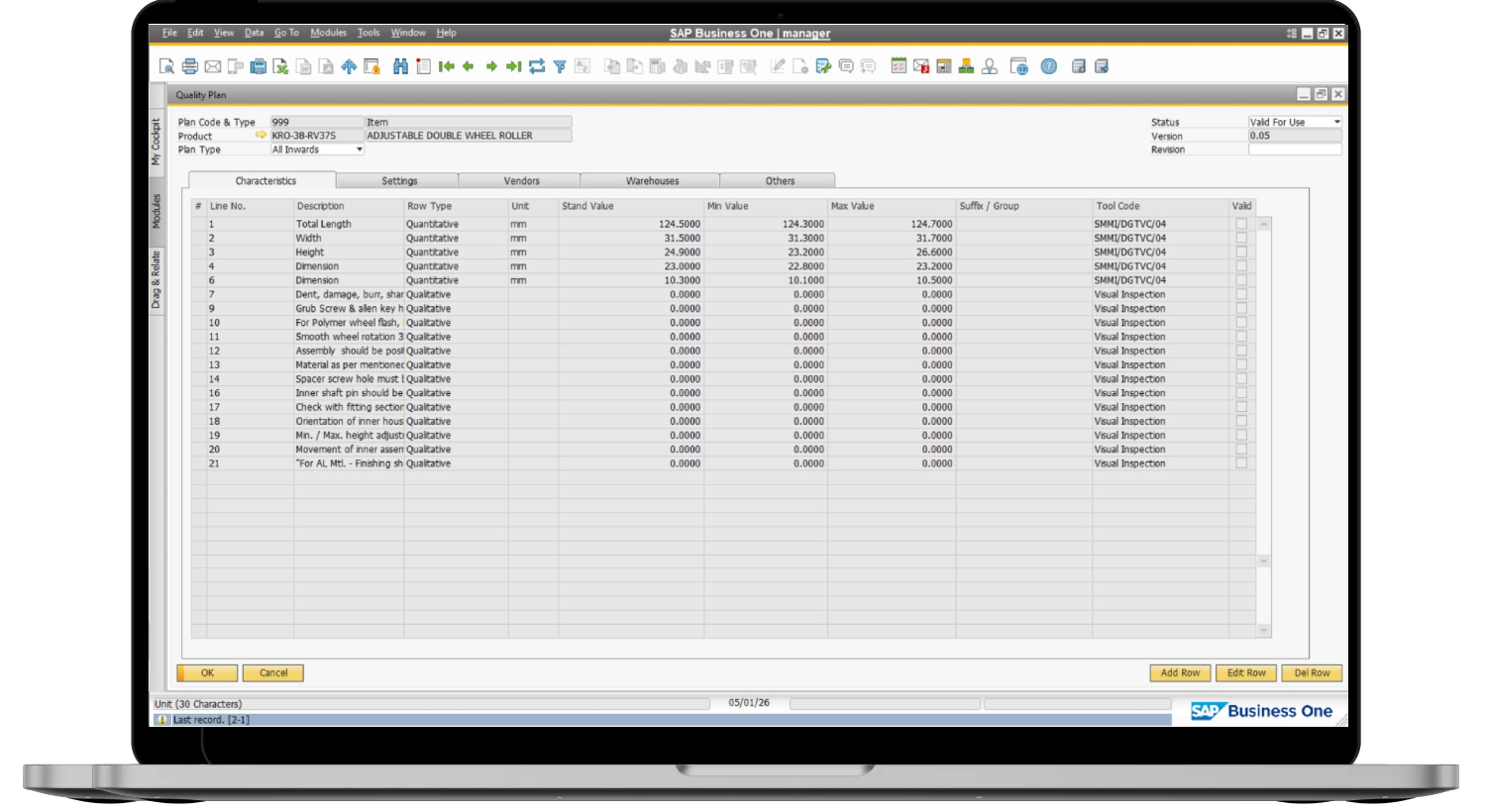Jump to last data record arrow
The image size is (1486, 812).
(513, 66)
